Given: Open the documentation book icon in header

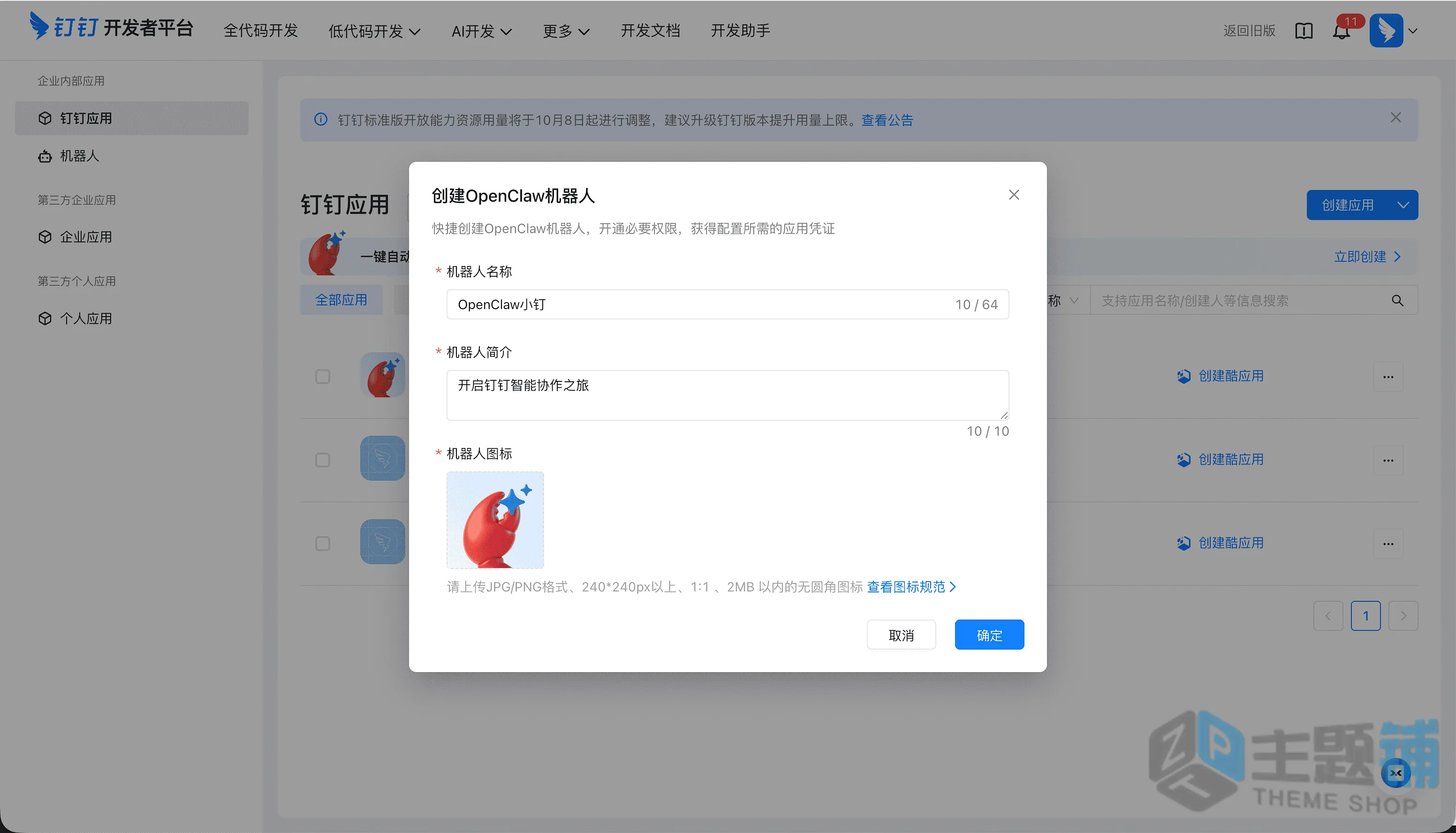Looking at the screenshot, I should (x=1304, y=31).
